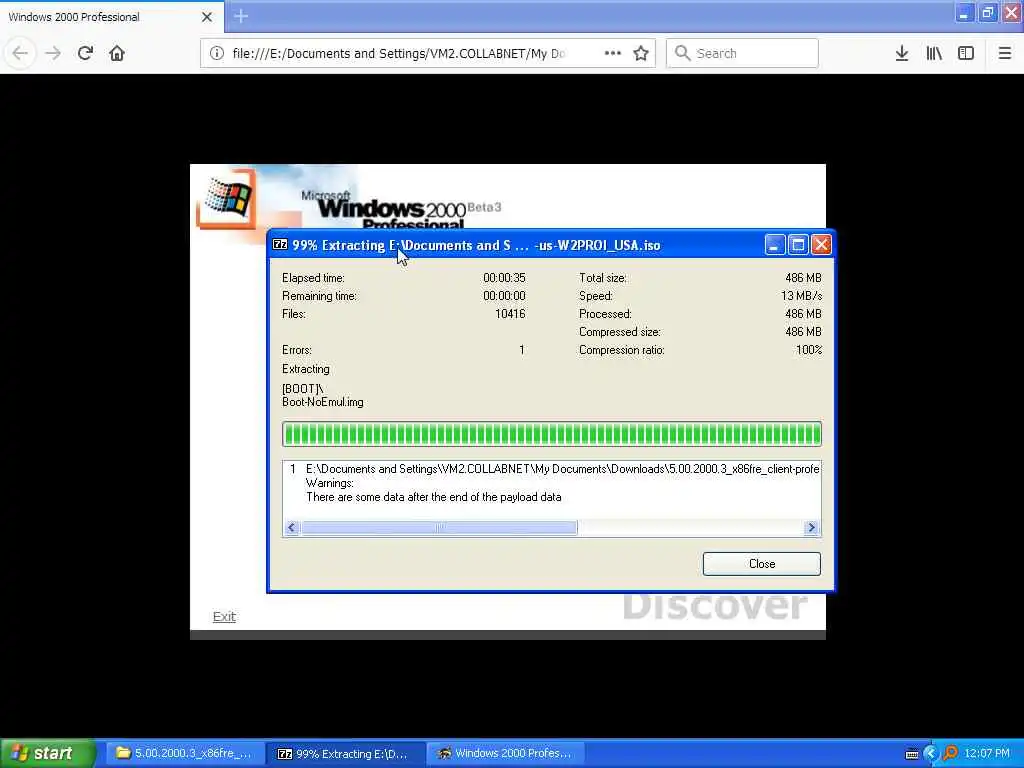Go forward with the browser forward arrow
The height and width of the screenshot is (768, 1024).
click(53, 53)
